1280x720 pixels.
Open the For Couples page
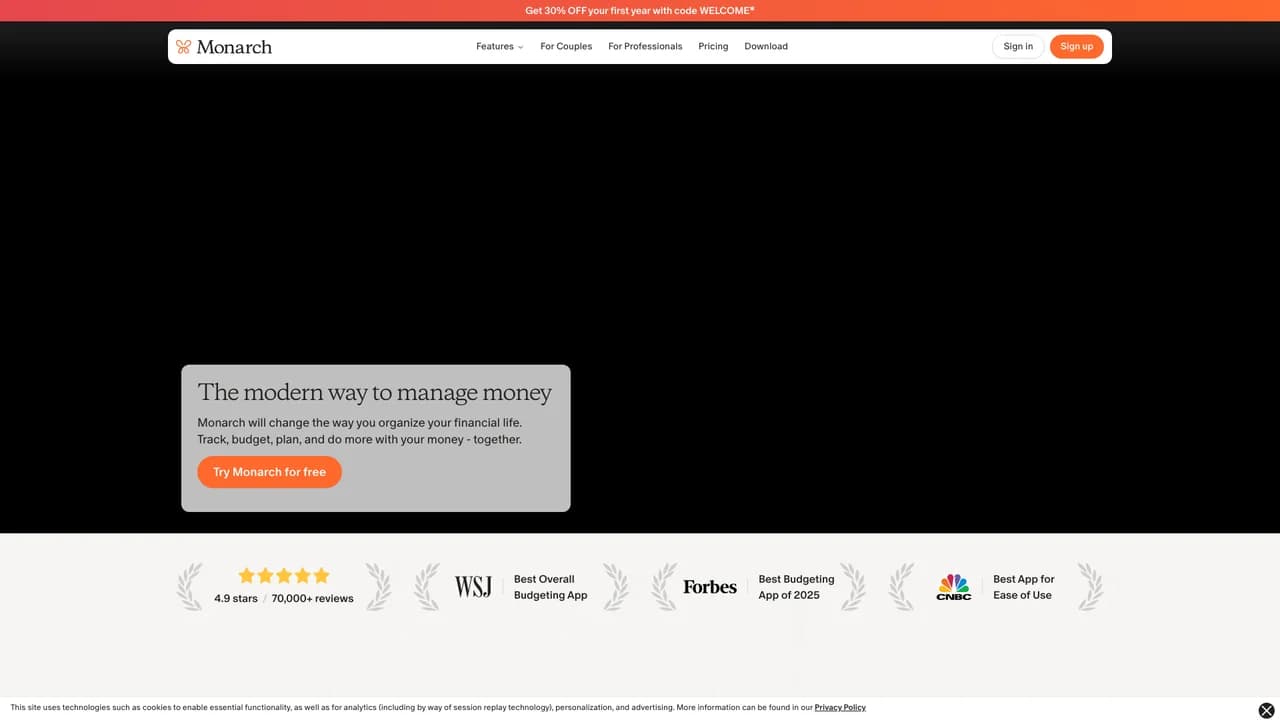(566, 46)
